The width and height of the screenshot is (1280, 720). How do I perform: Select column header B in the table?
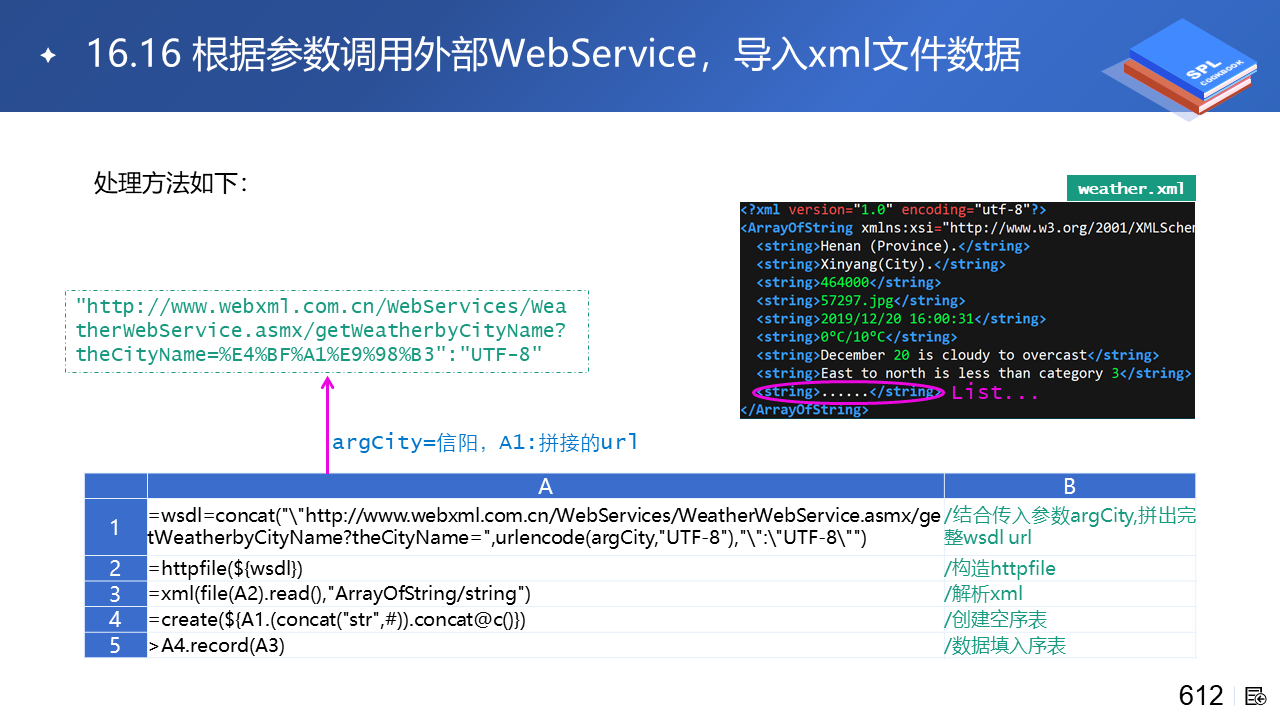click(1069, 486)
